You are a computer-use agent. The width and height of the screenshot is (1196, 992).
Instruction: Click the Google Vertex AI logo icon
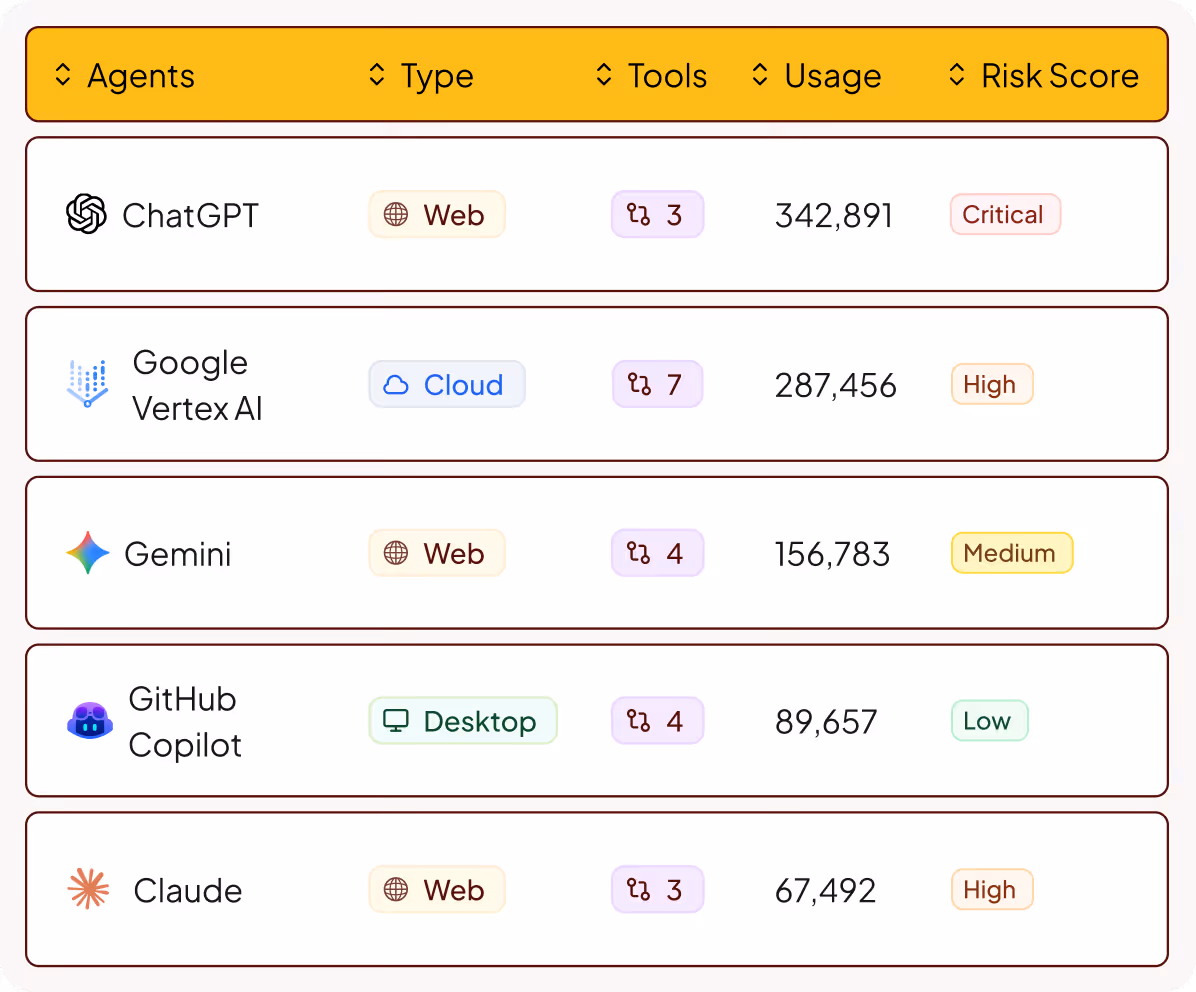point(87,384)
